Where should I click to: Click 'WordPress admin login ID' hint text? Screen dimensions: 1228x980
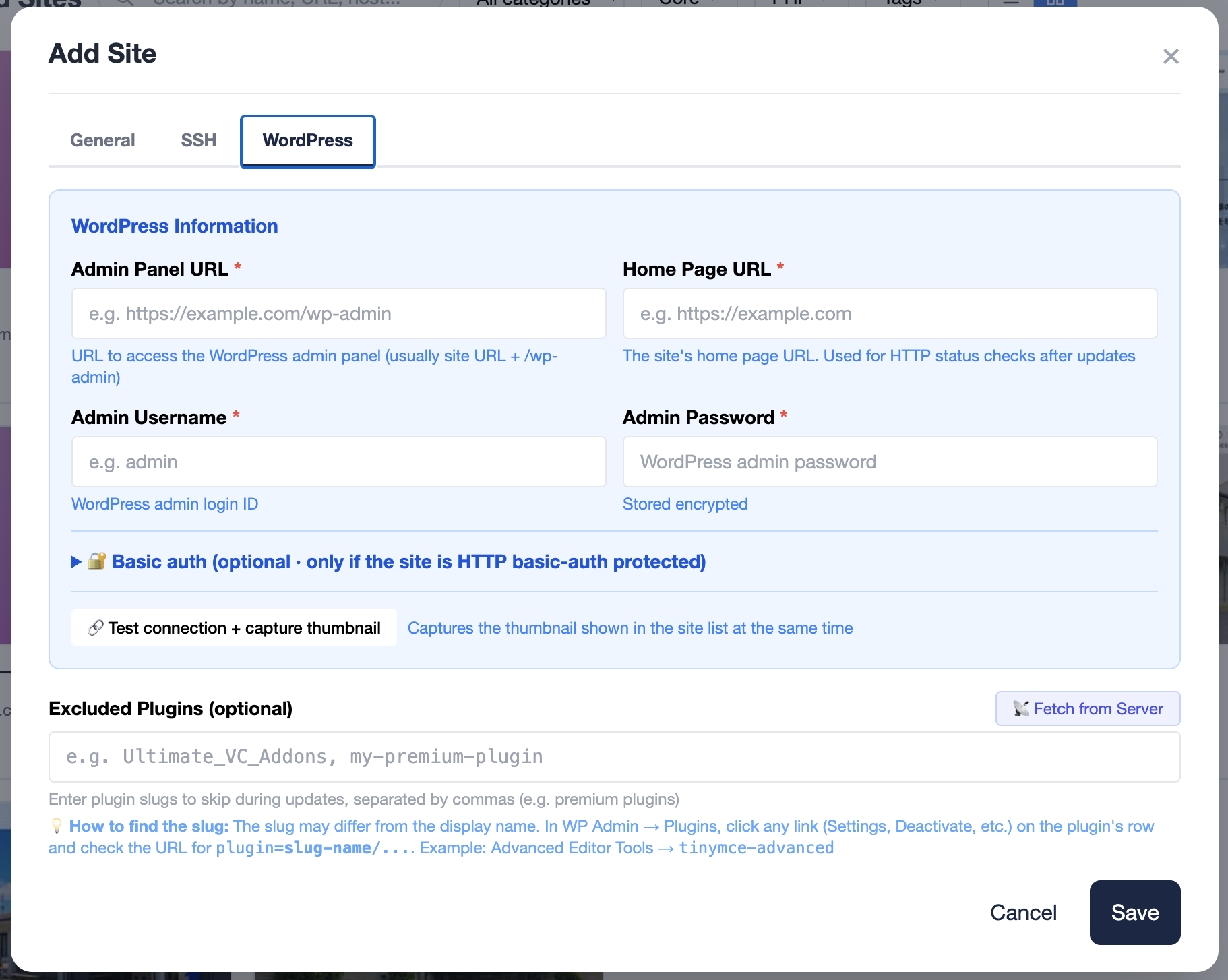(165, 504)
